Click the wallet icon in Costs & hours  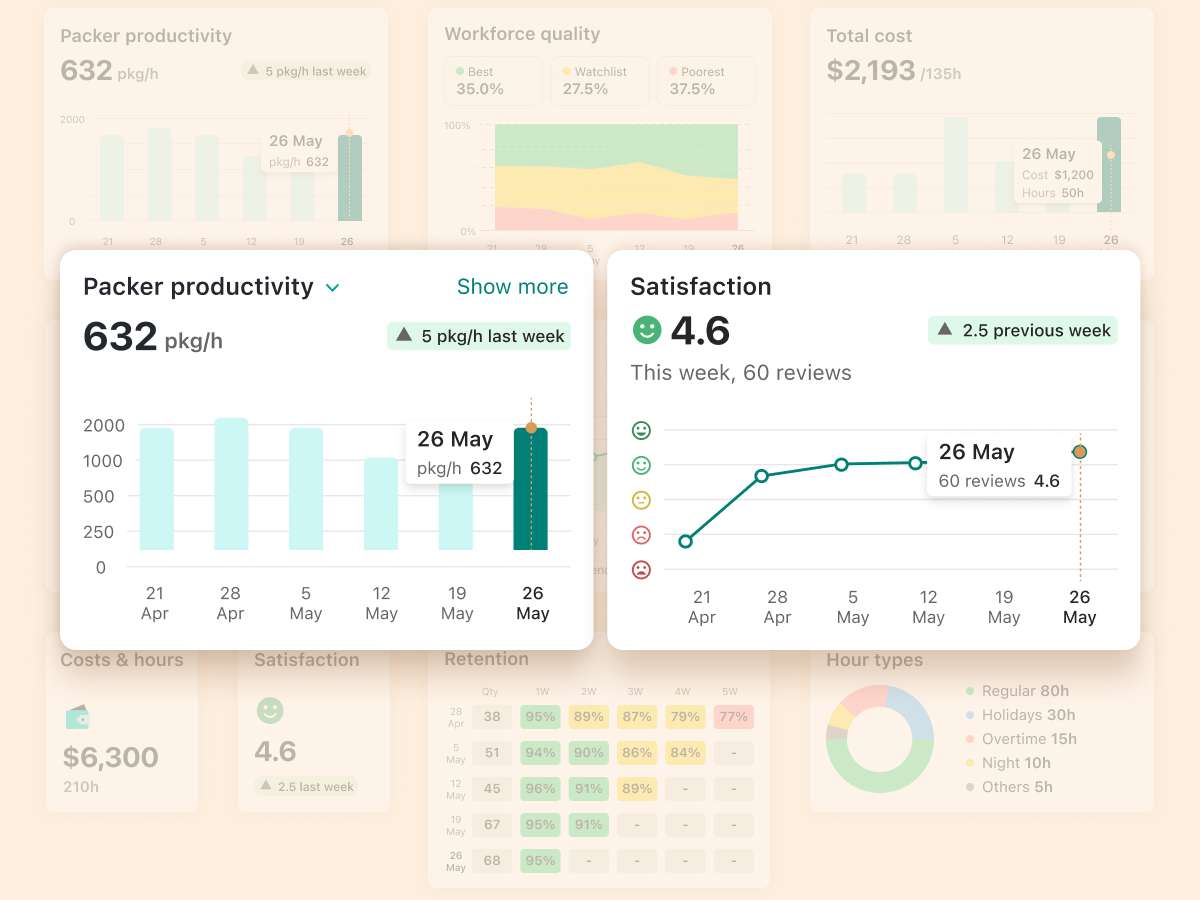[77, 716]
